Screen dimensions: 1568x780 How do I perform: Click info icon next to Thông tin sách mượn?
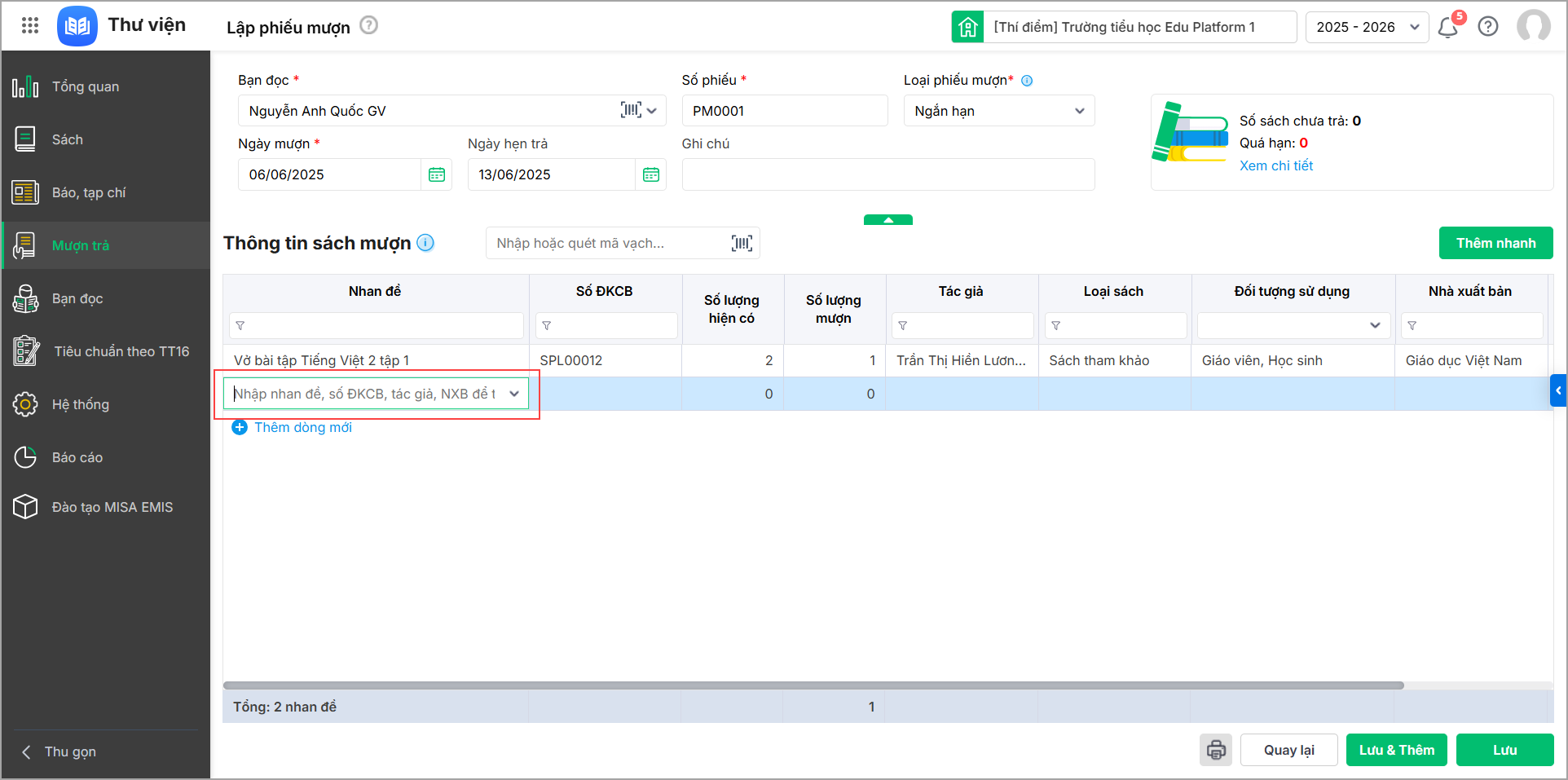[425, 243]
